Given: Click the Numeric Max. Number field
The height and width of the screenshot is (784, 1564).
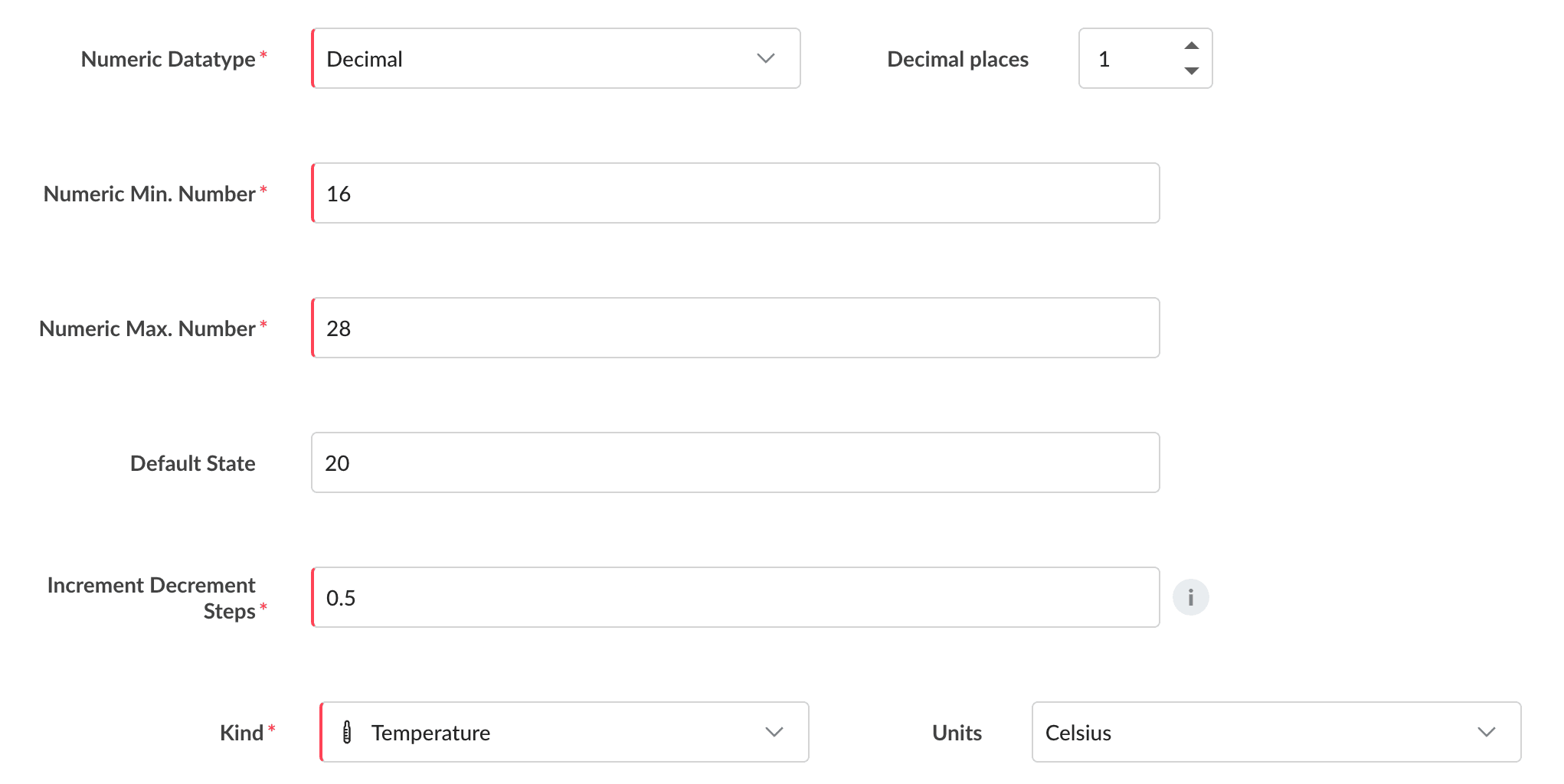Looking at the screenshot, I should tap(735, 328).
